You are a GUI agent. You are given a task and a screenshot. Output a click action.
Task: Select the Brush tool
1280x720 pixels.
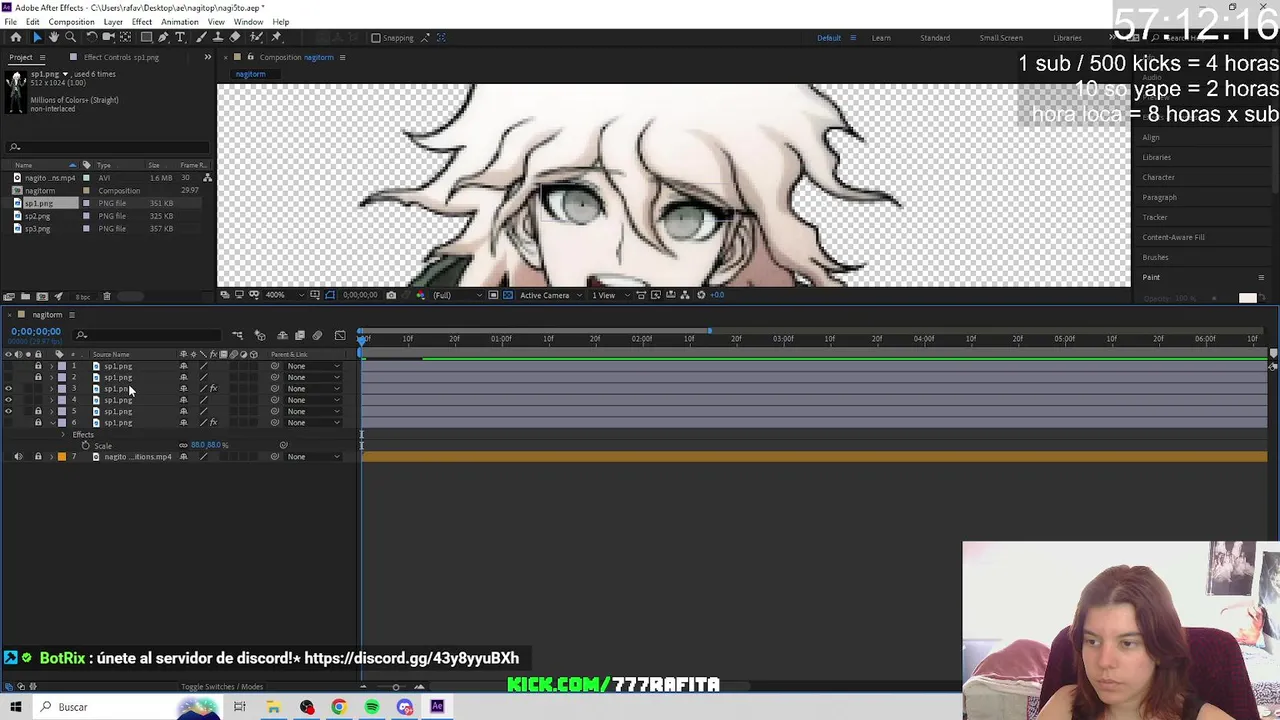tap(201, 37)
